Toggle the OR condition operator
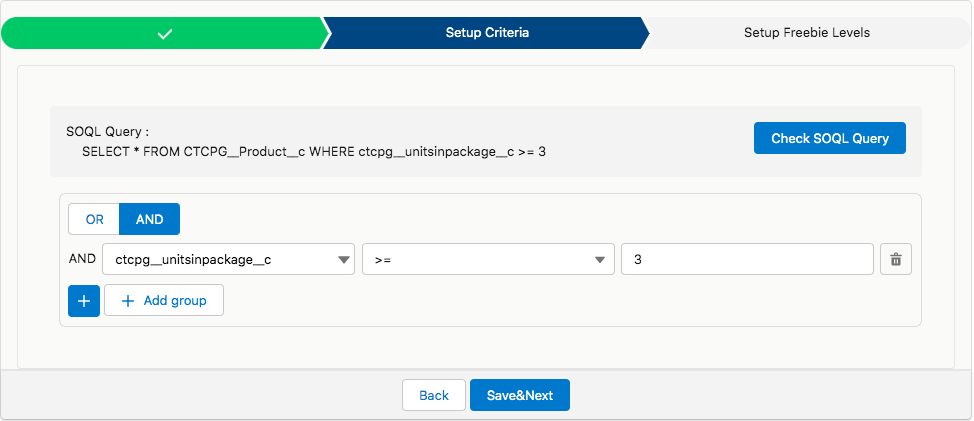 click(94, 219)
